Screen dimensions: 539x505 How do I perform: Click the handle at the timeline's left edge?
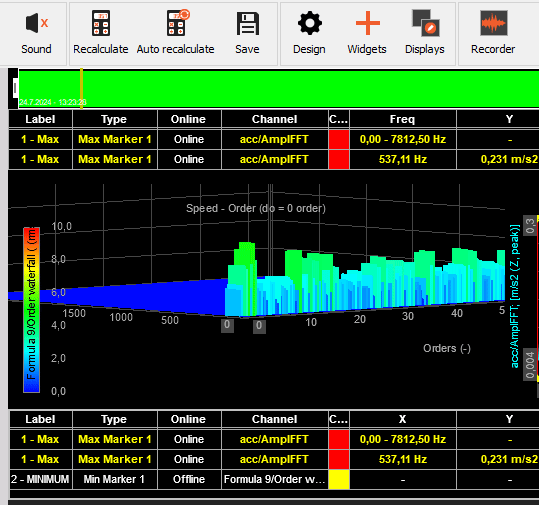[x=15, y=88]
